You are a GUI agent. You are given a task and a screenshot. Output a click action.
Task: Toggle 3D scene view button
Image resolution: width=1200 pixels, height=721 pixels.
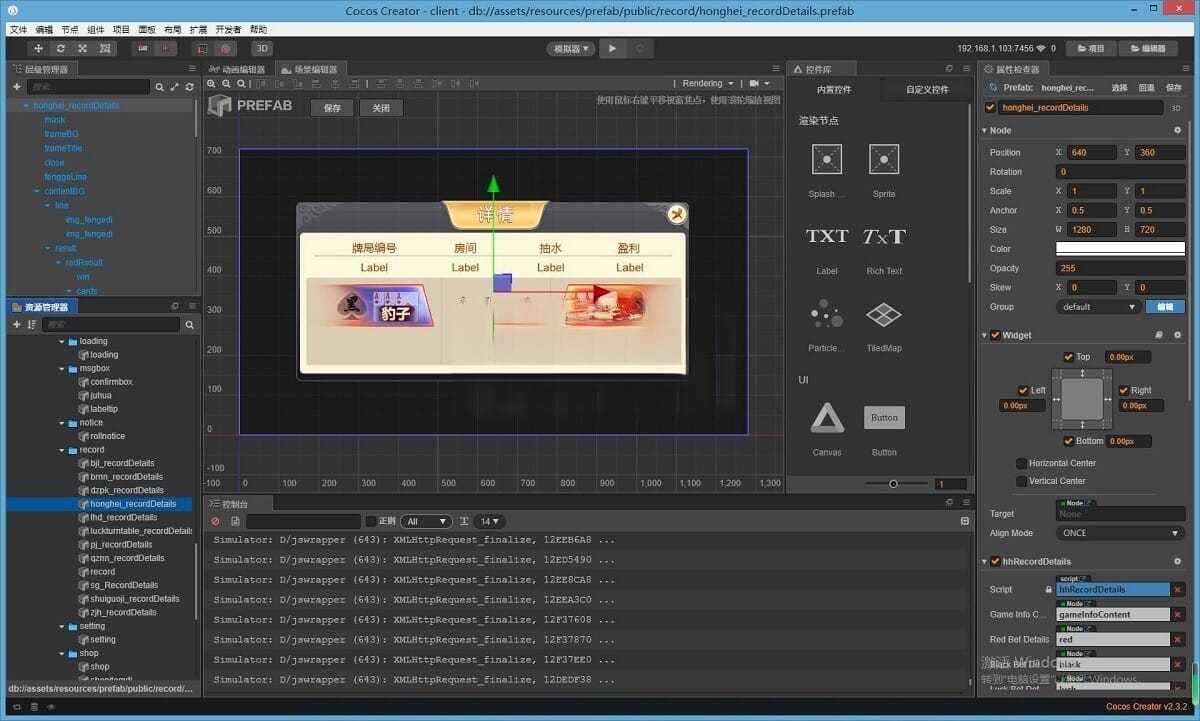[x=261, y=48]
